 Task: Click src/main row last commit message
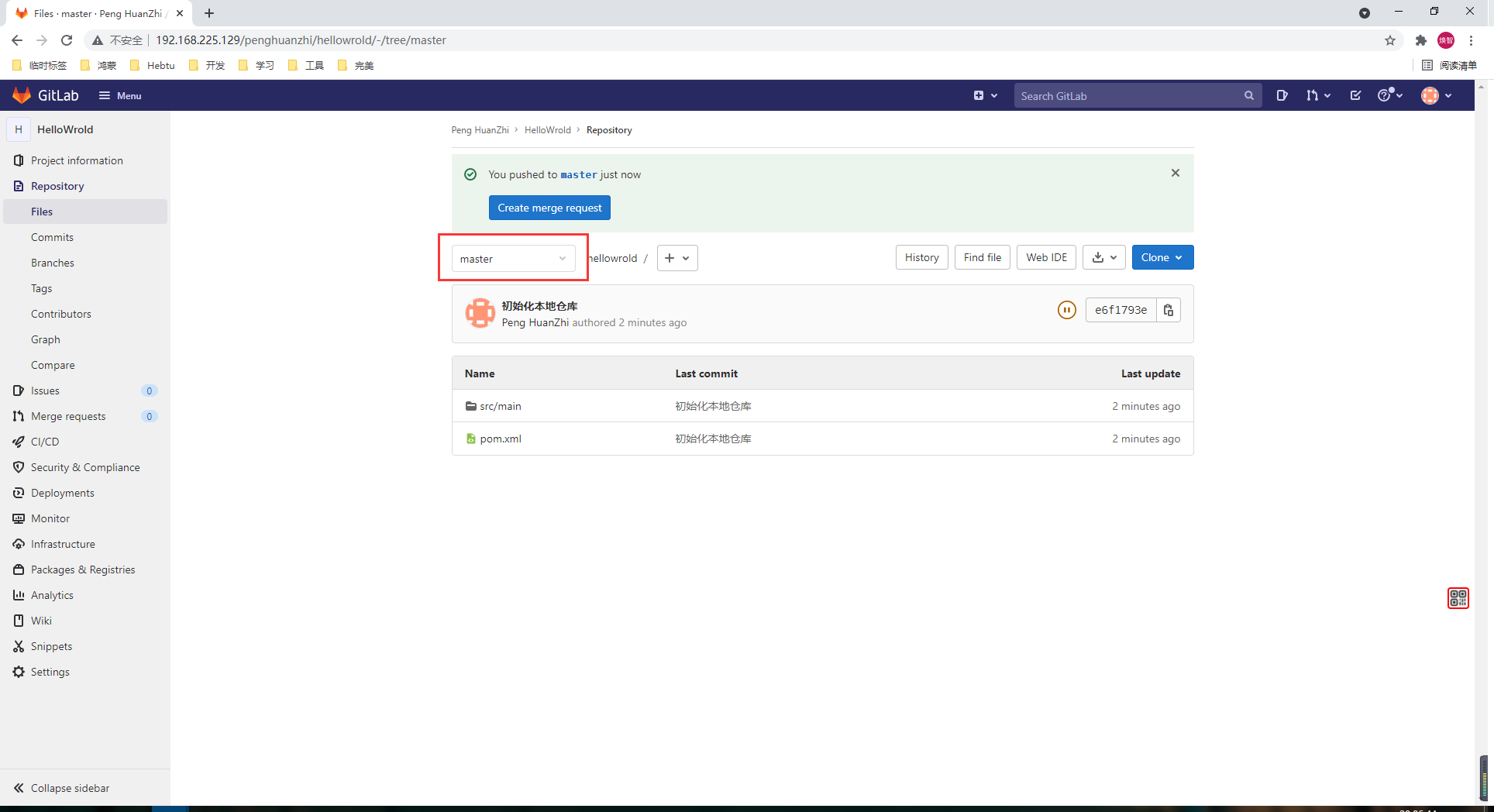(713, 406)
